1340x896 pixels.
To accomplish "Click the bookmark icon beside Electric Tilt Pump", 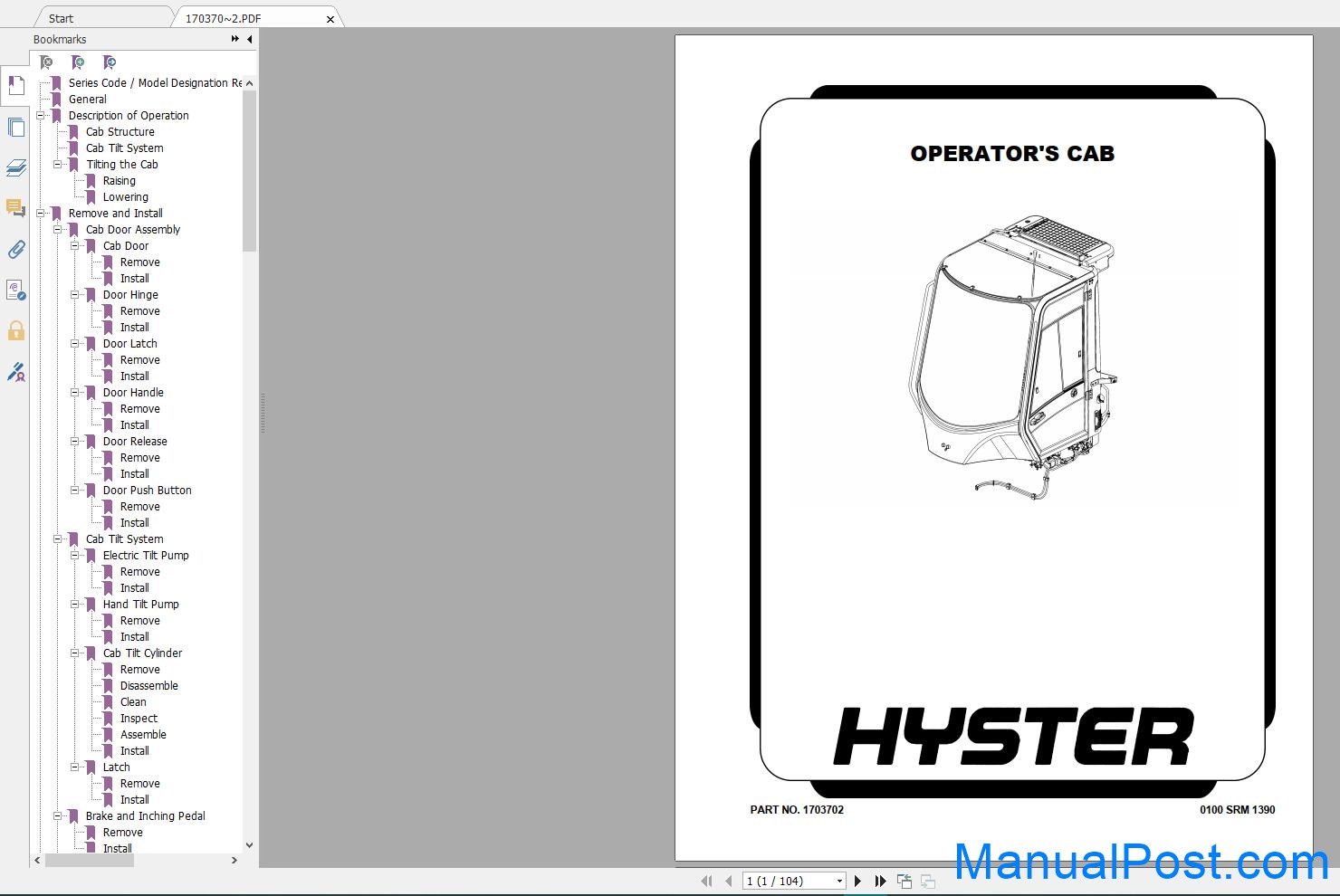I will pyautogui.click(x=91, y=556).
